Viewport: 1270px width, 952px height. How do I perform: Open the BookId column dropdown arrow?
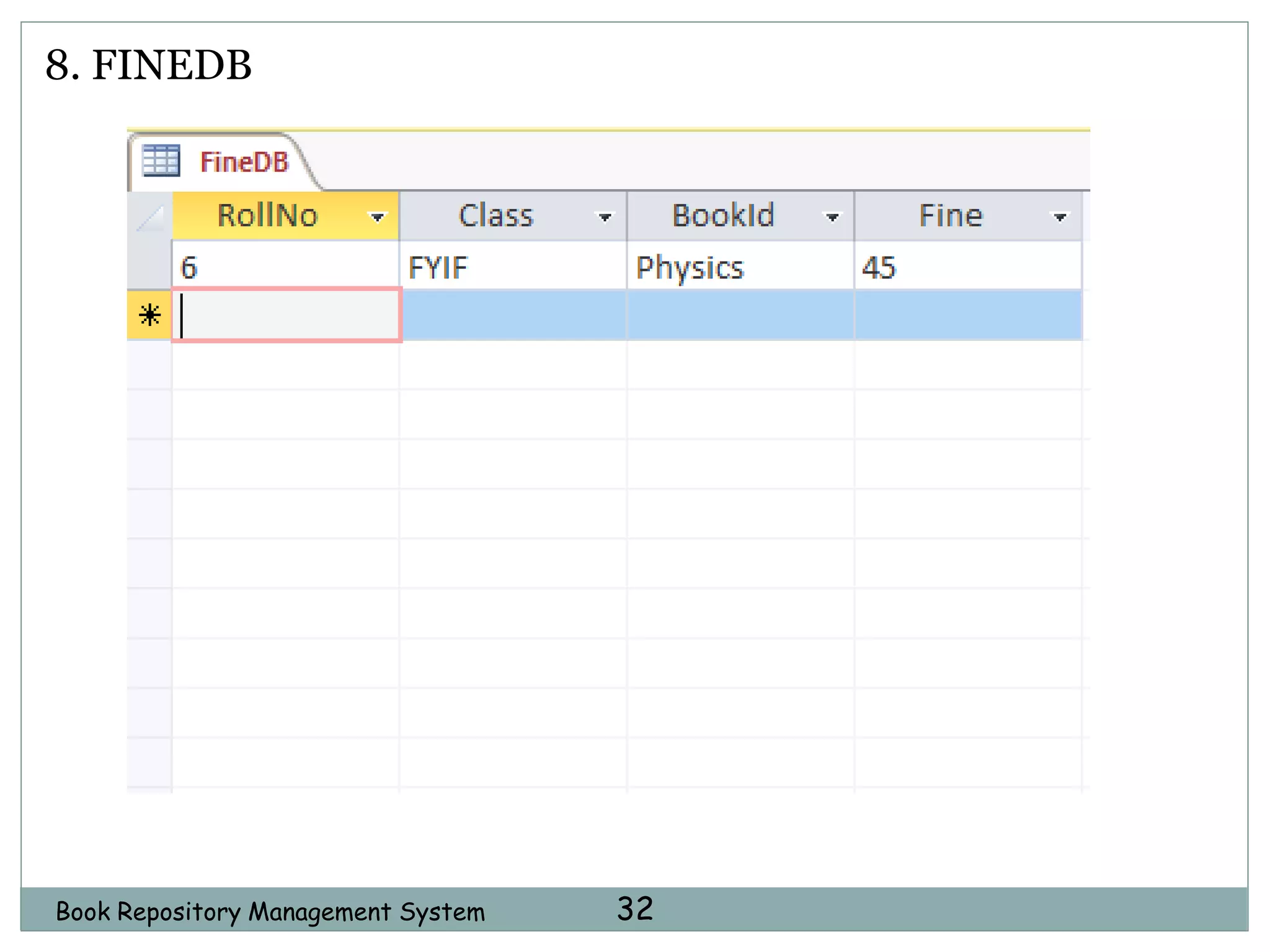click(832, 217)
